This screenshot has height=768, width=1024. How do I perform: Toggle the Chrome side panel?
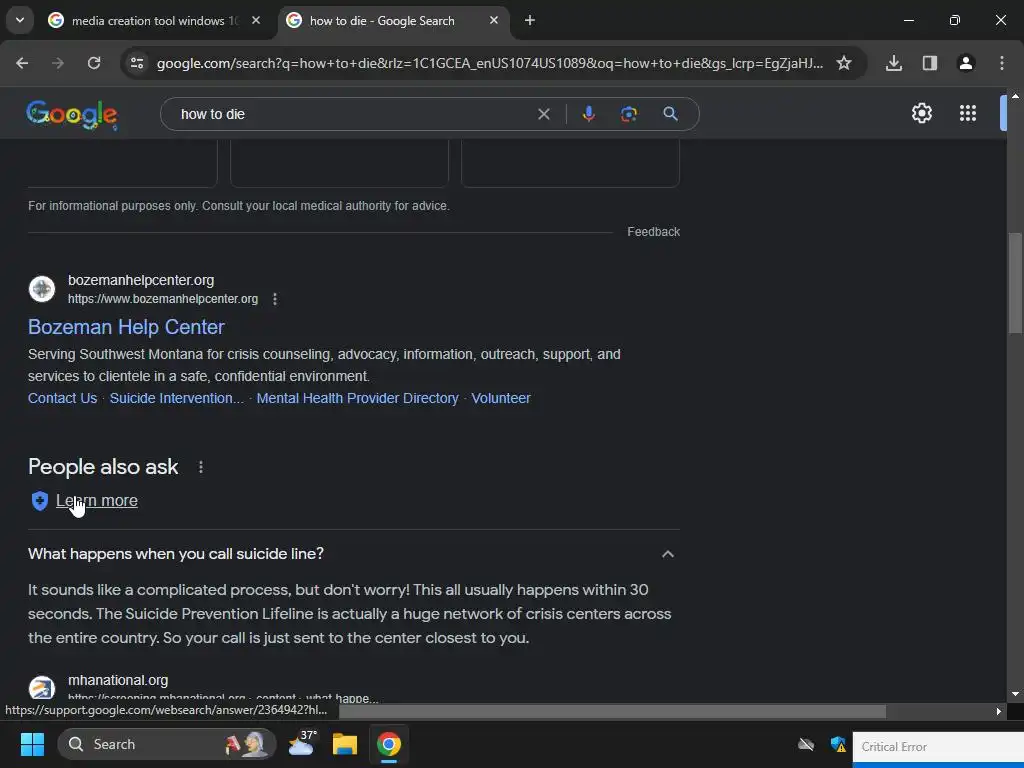[930, 63]
